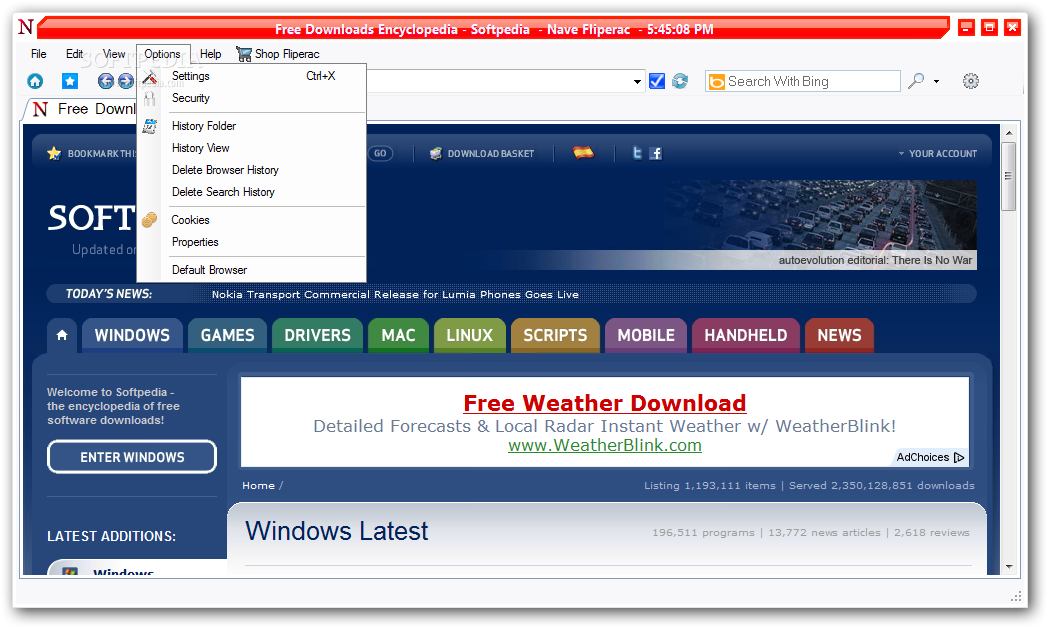This screenshot has height=628, width=1048.
Task: Open the MOBILE category tab
Action: [646, 335]
